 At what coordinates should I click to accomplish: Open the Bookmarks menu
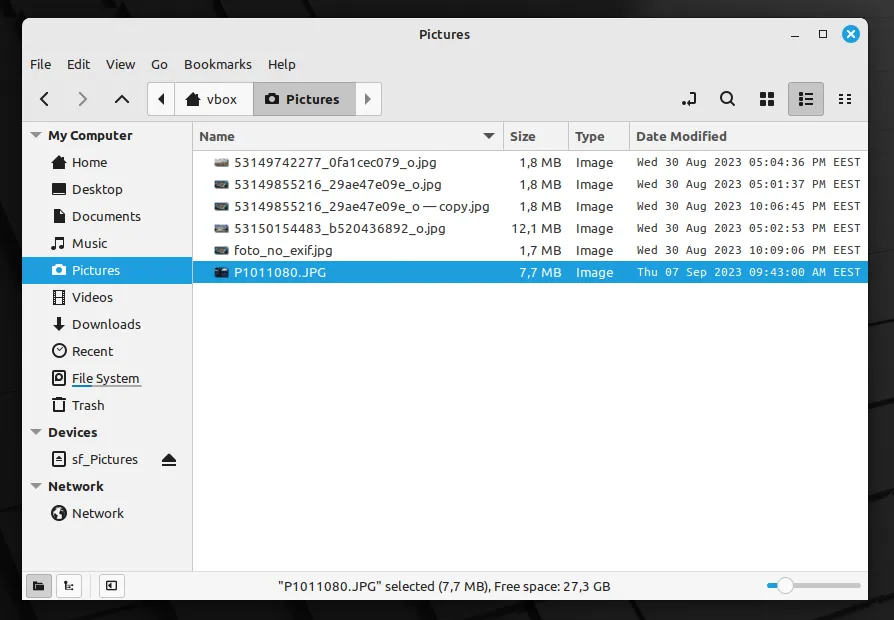pyautogui.click(x=218, y=64)
